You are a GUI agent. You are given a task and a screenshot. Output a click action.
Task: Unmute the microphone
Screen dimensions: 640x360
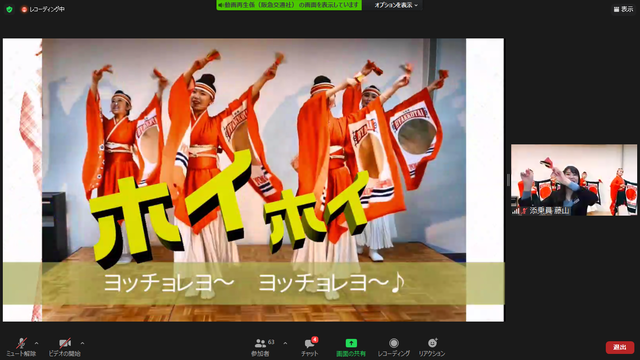click(x=21, y=347)
